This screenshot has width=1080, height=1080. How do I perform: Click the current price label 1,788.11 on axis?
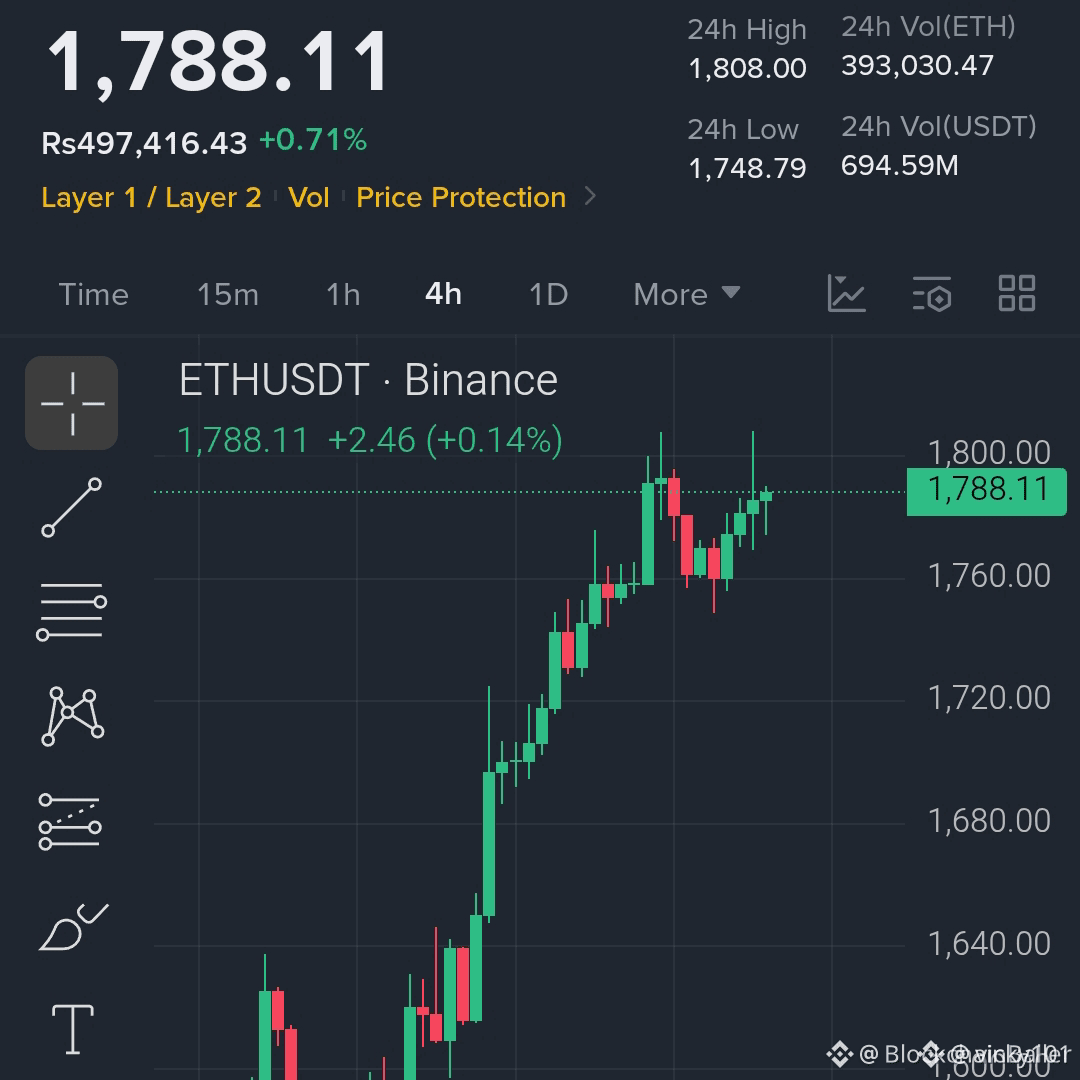tap(987, 491)
